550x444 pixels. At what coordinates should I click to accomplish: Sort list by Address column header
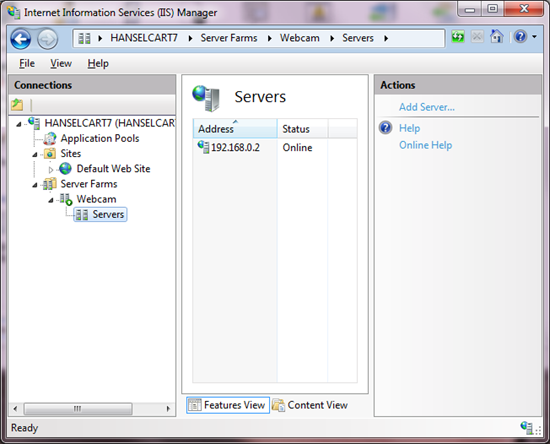coord(235,128)
